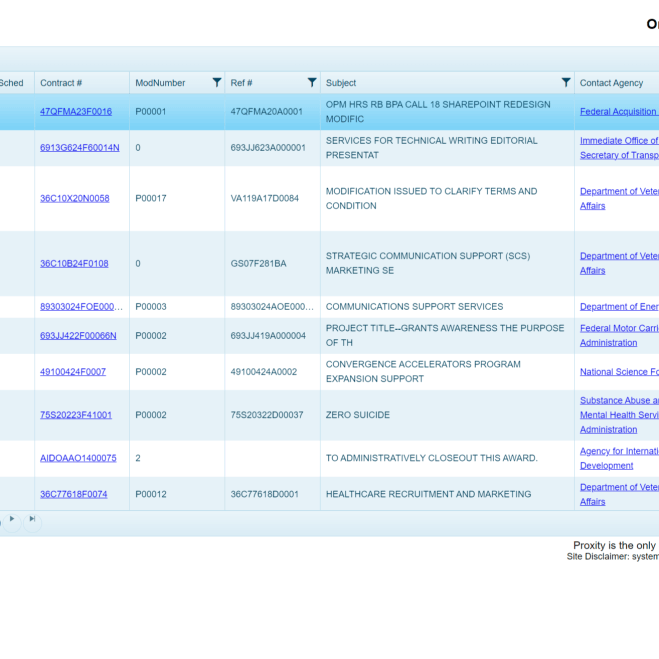Viewport: 659px width, 659px height.
Task: Open Department of Veterans Affairs link for 36C10X20N0058
Action: pos(619,198)
